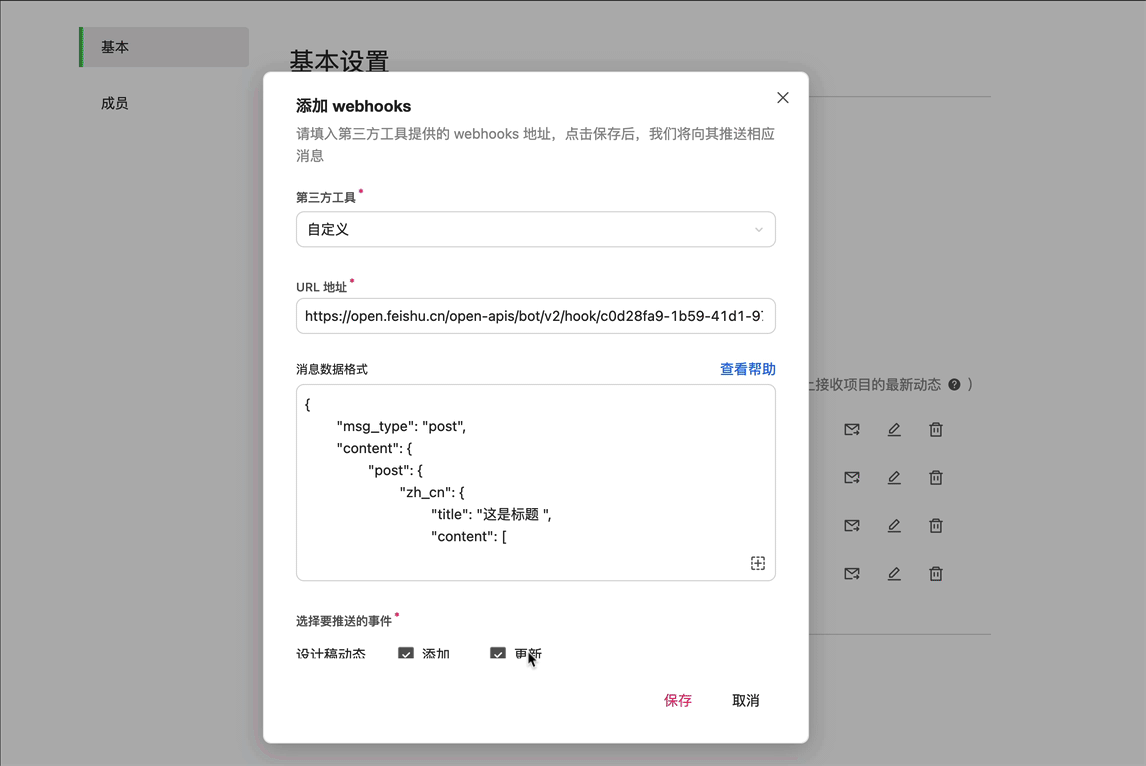Click the edit pencil icon in third row
Viewport: 1146px width, 766px height.
[x=894, y=526]
